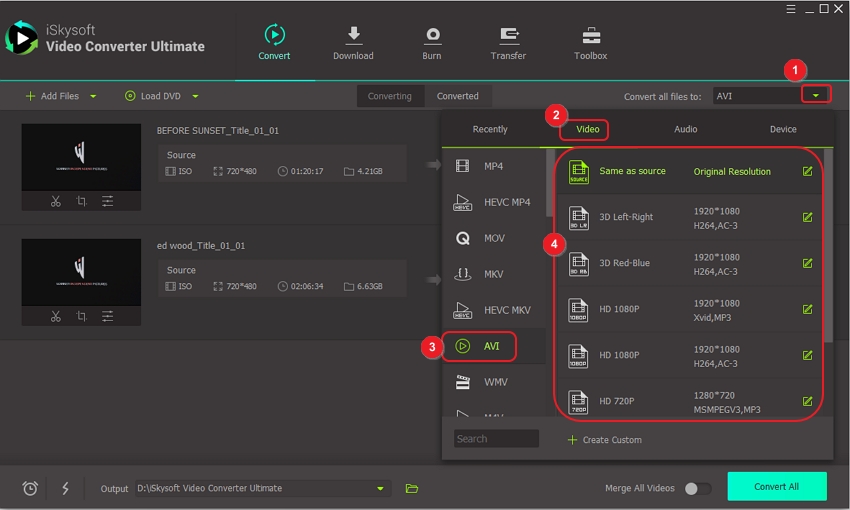The height and width of the screenshot is (510, 850).
Task: Open effect settings for BEFORE SUNSET video
Action: [x=107, y=201]
